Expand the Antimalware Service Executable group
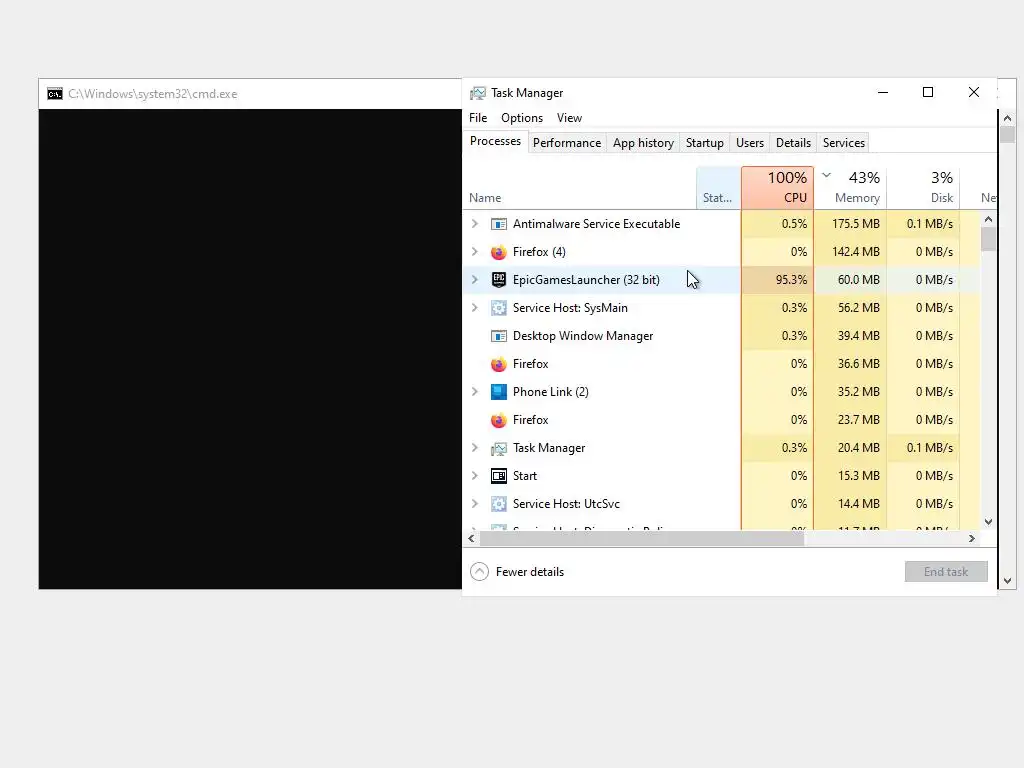 tap(475, 223)
